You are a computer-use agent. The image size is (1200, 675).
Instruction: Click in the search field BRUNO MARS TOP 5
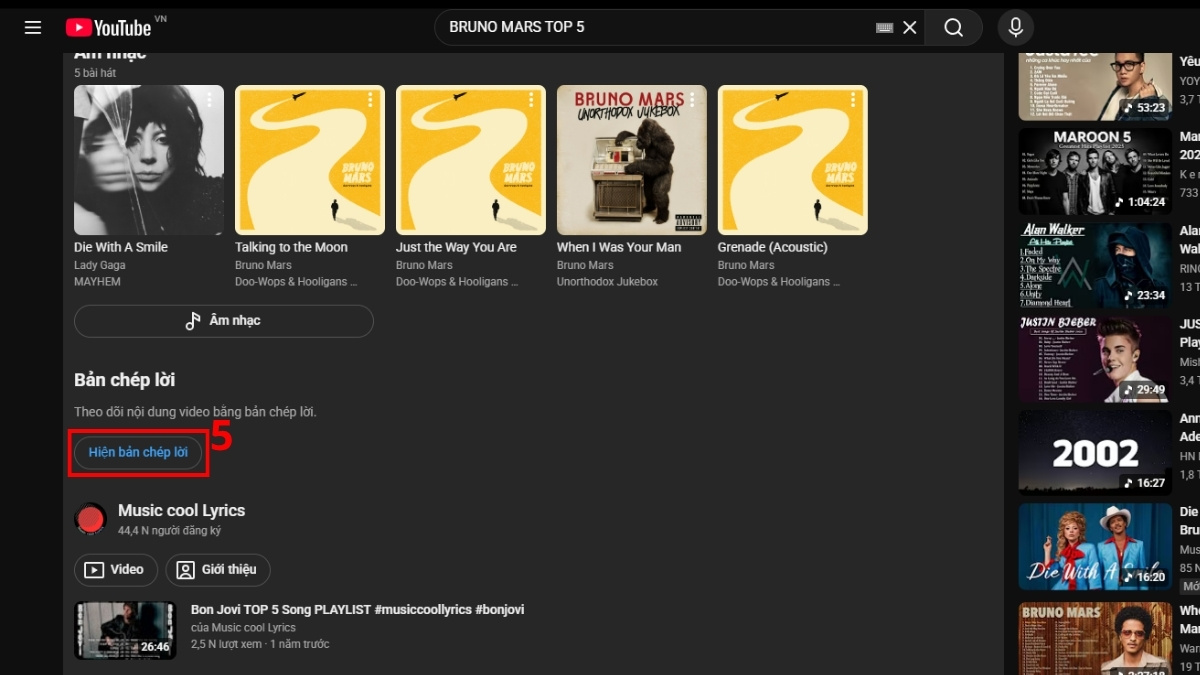[x=655, y=27]
